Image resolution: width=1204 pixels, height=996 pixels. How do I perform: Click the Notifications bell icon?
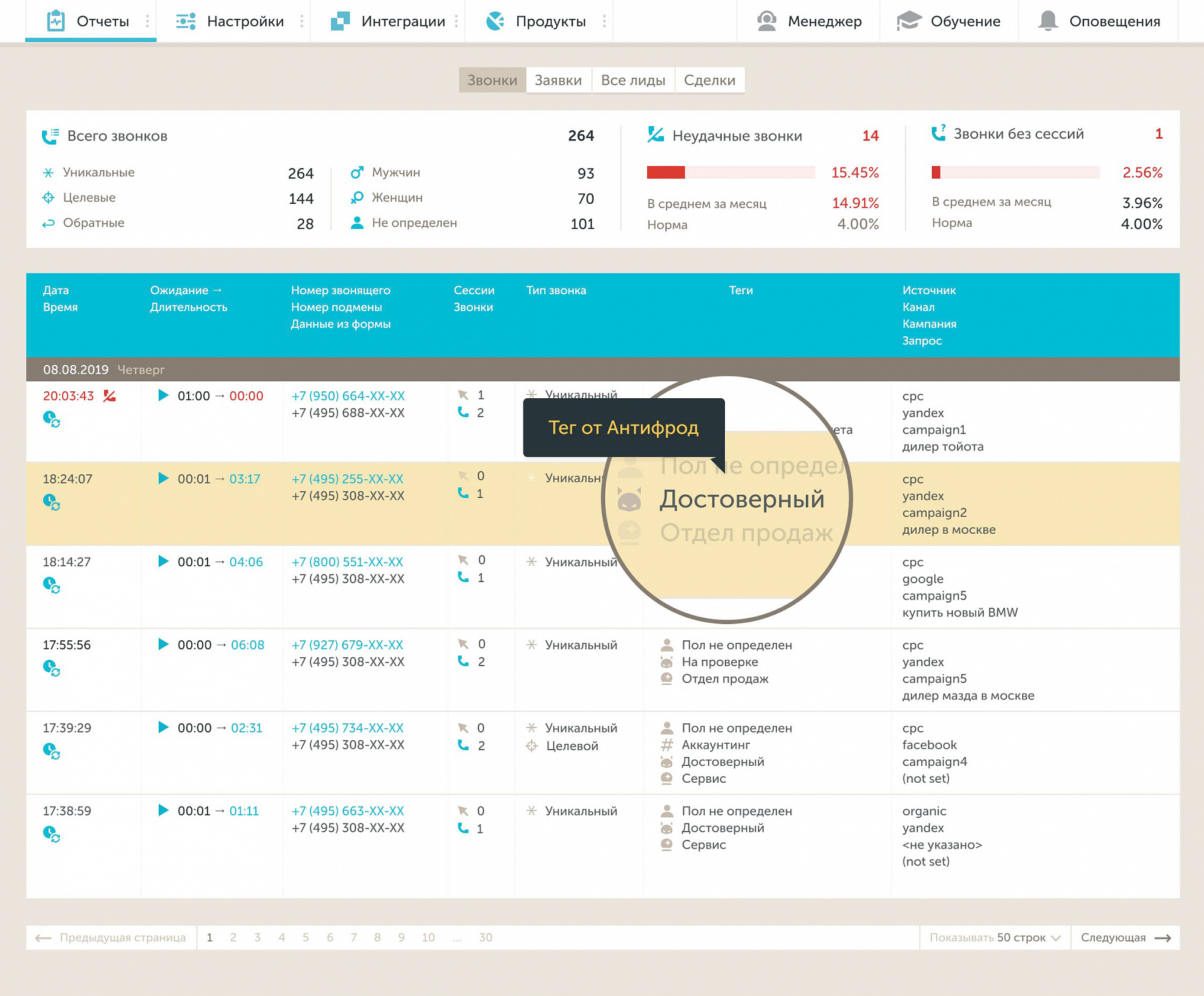1048,21
